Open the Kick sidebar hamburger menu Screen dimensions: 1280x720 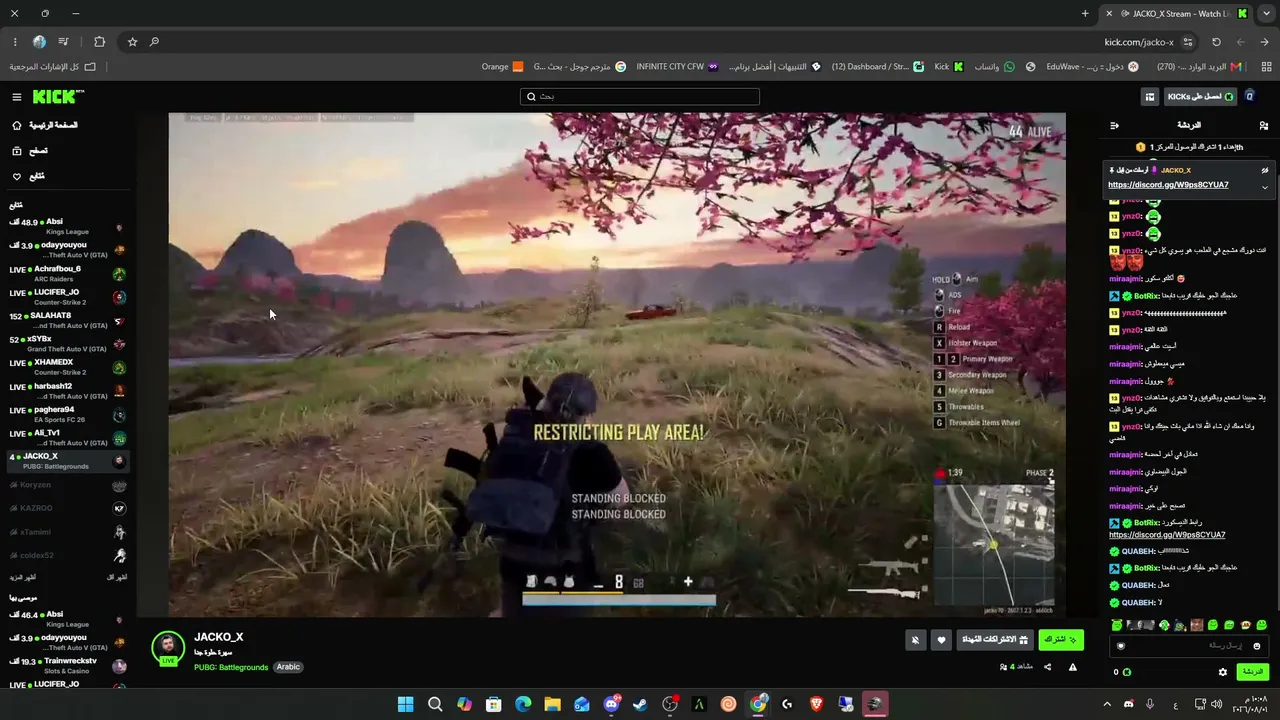click(17, 97)
